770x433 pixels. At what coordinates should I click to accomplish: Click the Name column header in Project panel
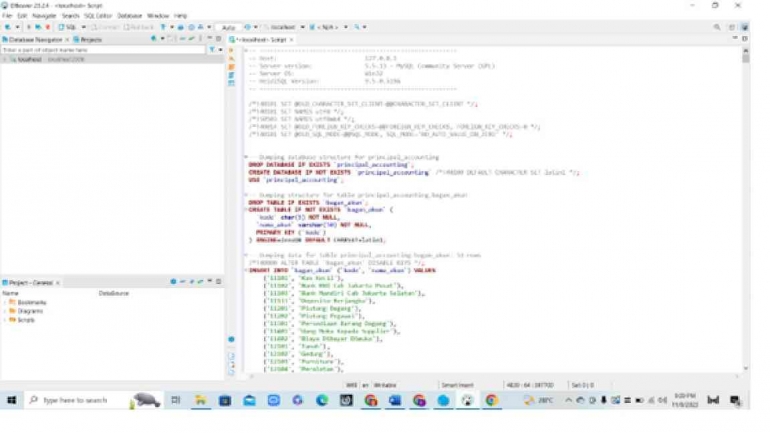point(10,293)
